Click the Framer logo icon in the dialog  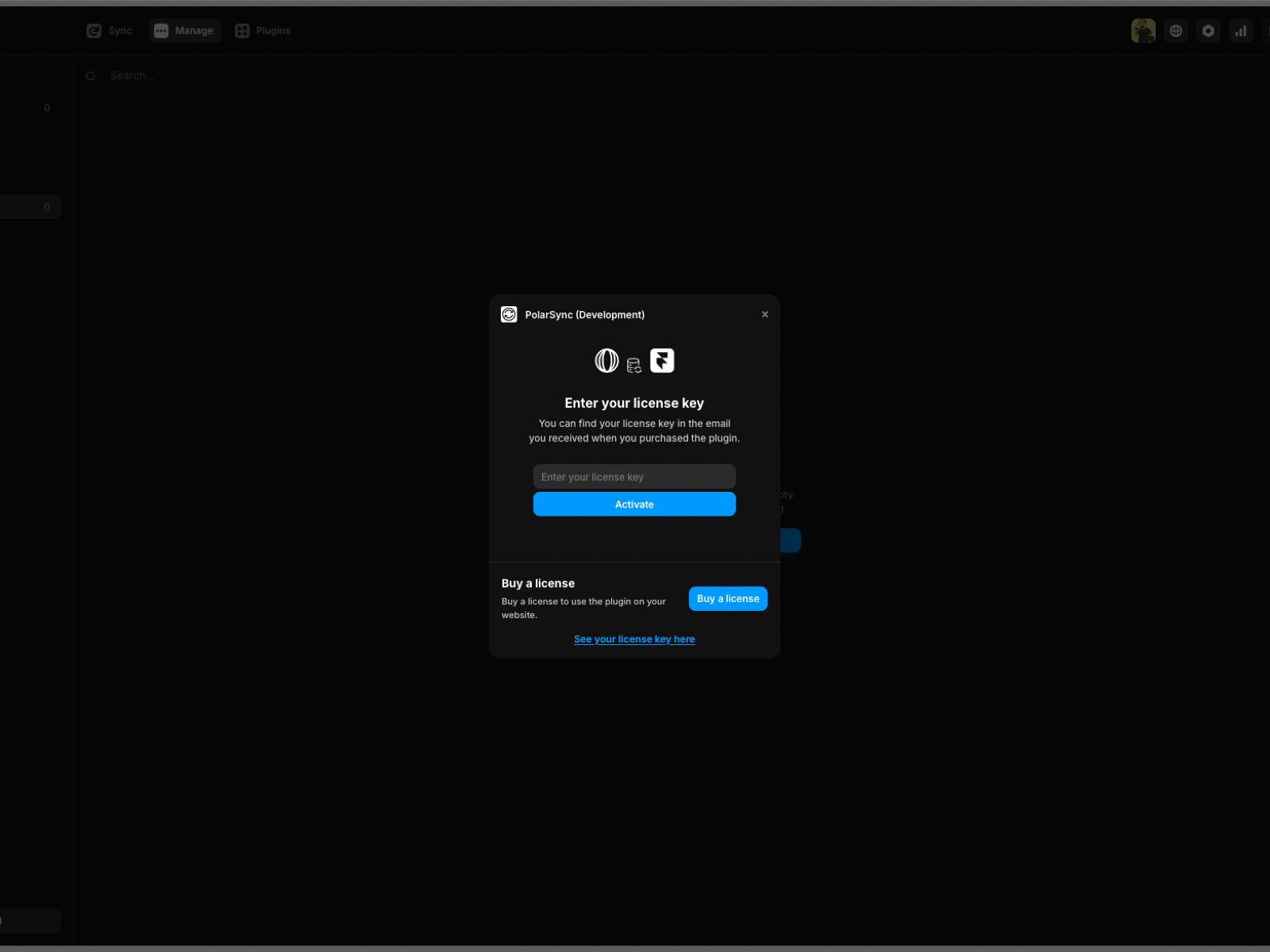pos(662,361)
